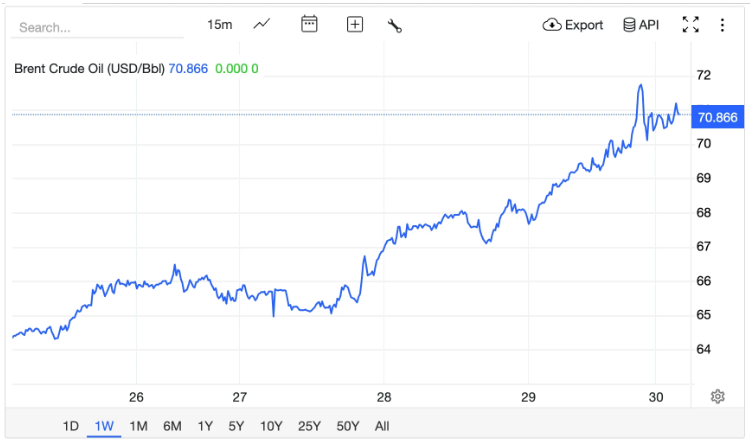Open the chart type line icon
Viewport: 750px width, 444px height.
tap(262, 25)
